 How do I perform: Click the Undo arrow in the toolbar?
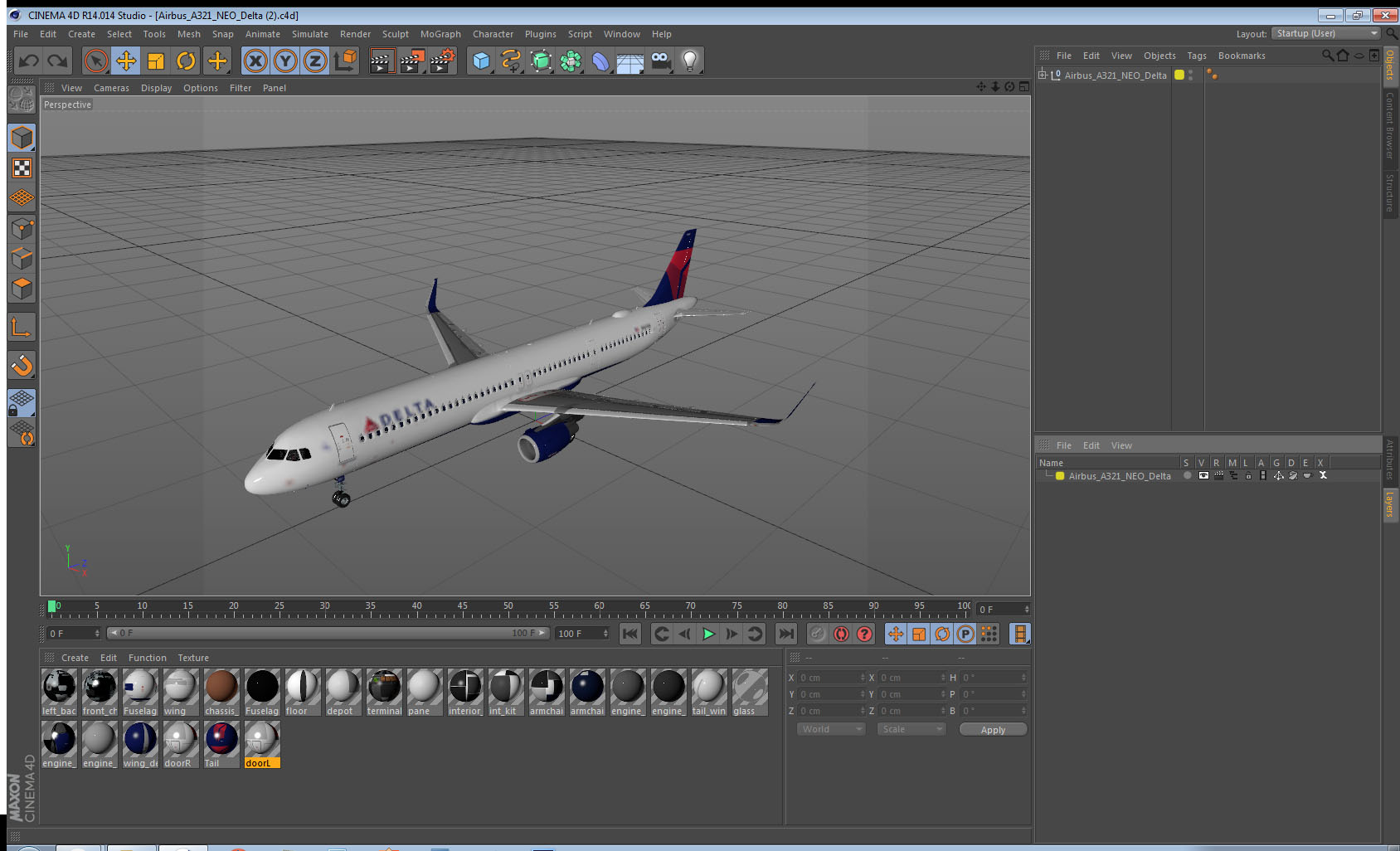(x=29, y=61)
